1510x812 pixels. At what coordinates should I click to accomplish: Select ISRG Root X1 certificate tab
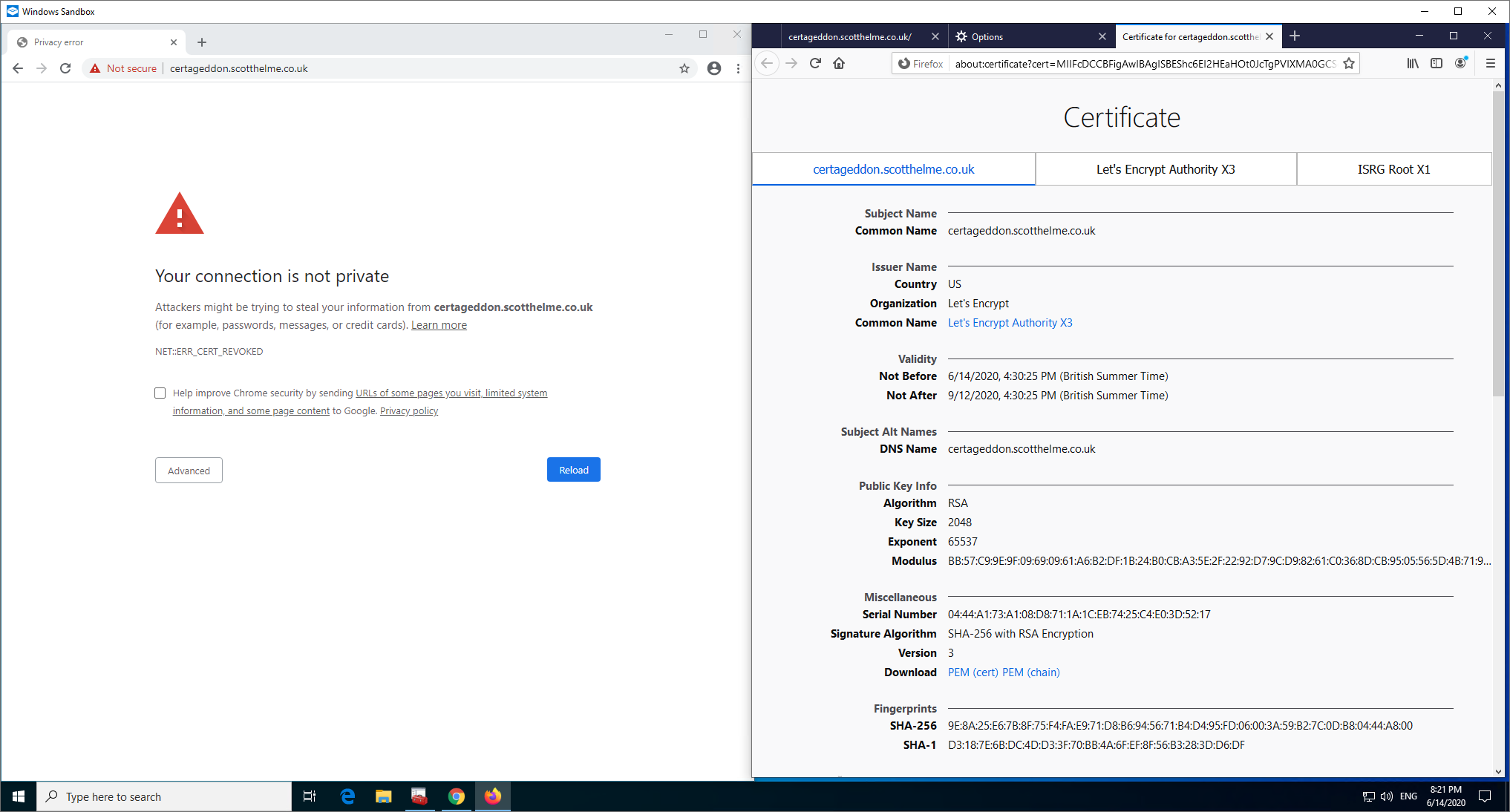1393,169
